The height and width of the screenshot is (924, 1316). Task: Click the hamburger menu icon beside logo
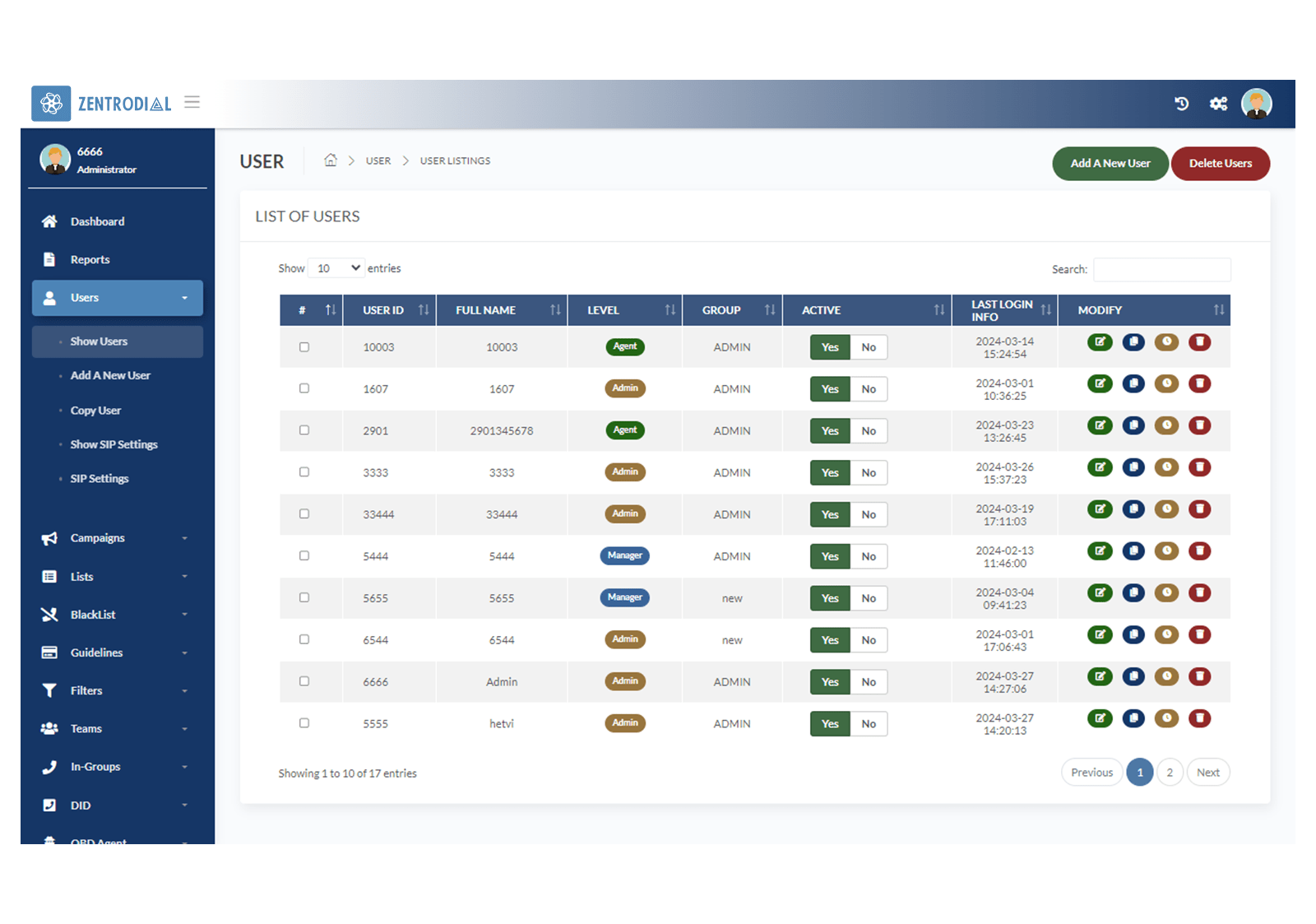pos(192,103)
